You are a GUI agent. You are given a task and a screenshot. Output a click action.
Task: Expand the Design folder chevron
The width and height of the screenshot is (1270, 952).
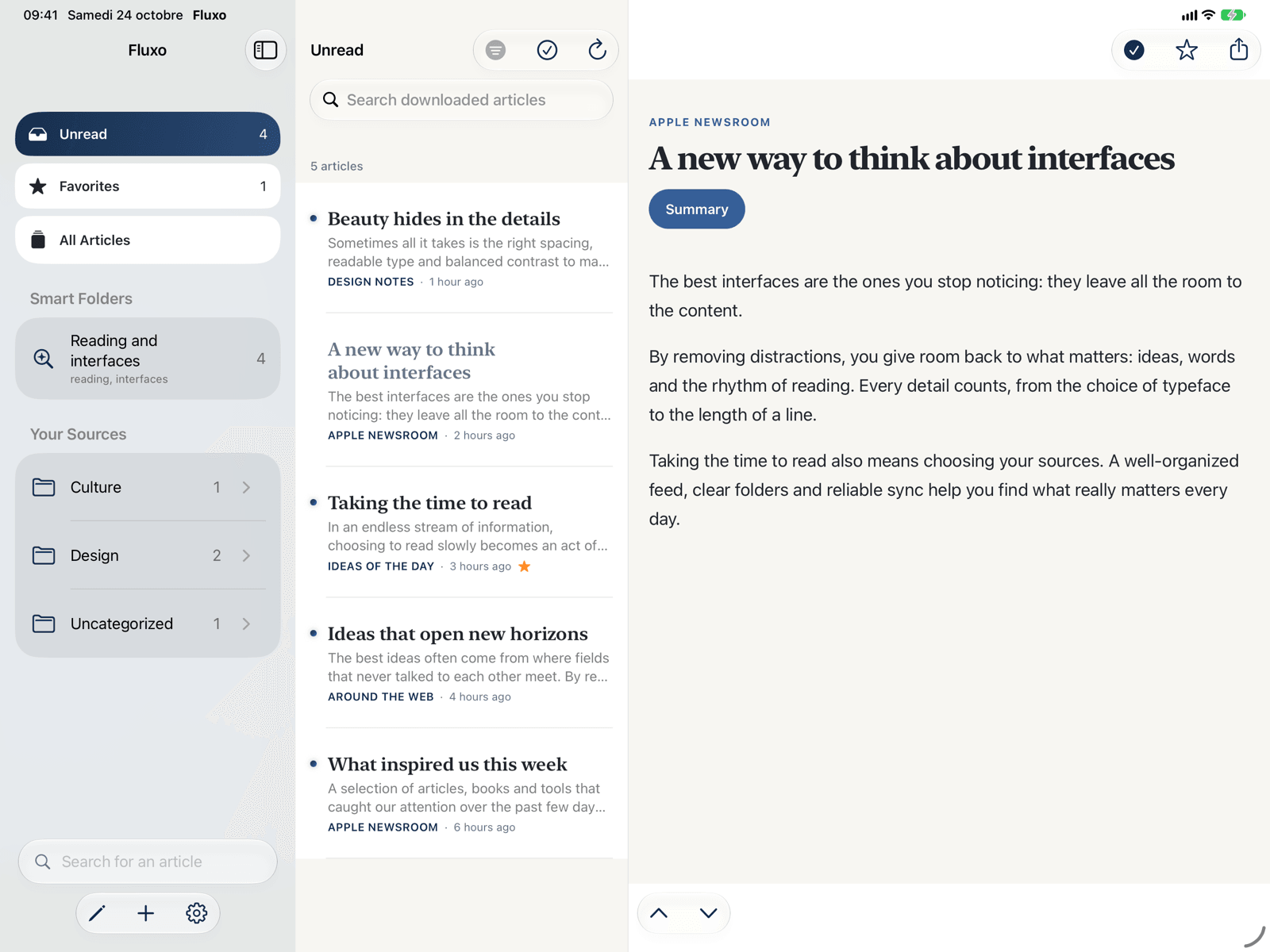click(246, 555)
